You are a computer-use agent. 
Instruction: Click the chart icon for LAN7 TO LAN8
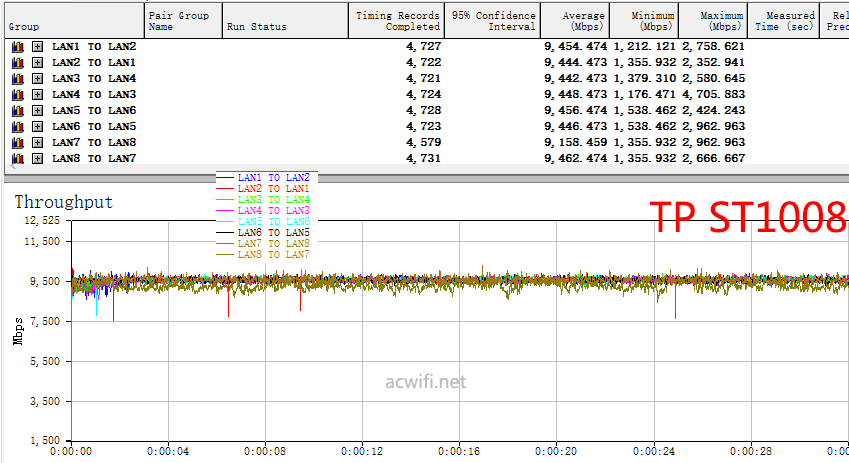(x=18, y=143)
